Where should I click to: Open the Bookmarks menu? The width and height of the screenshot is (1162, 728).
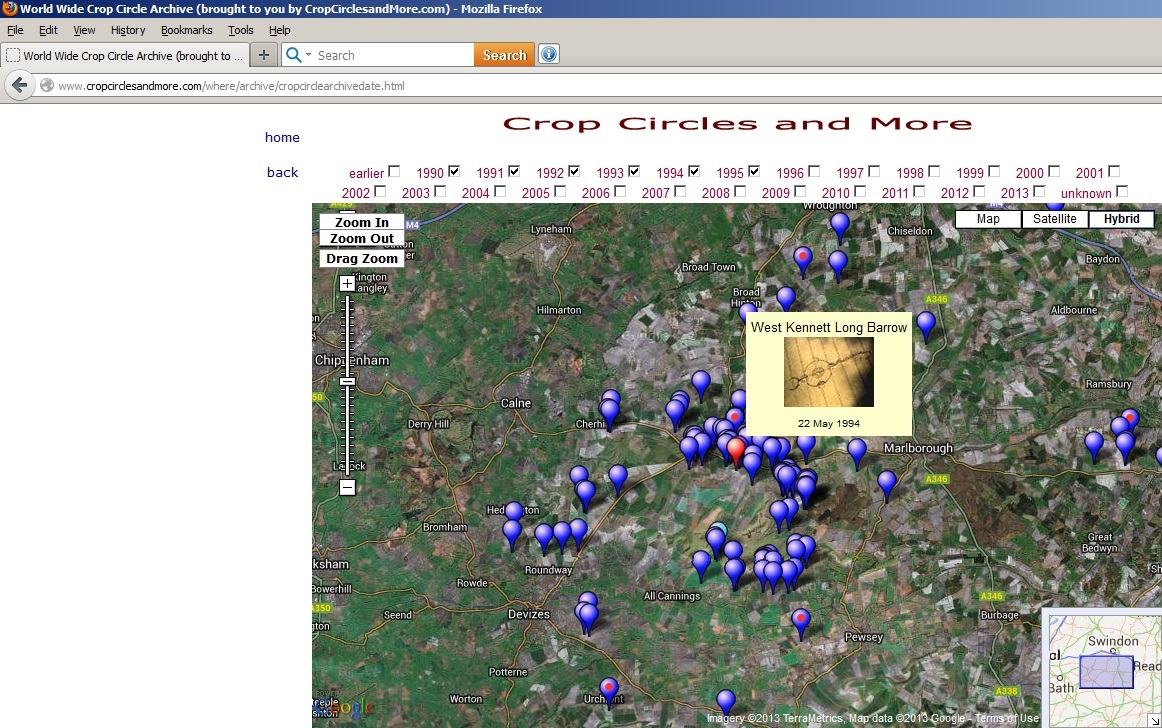pyautogui.click(x=186, y=31)
